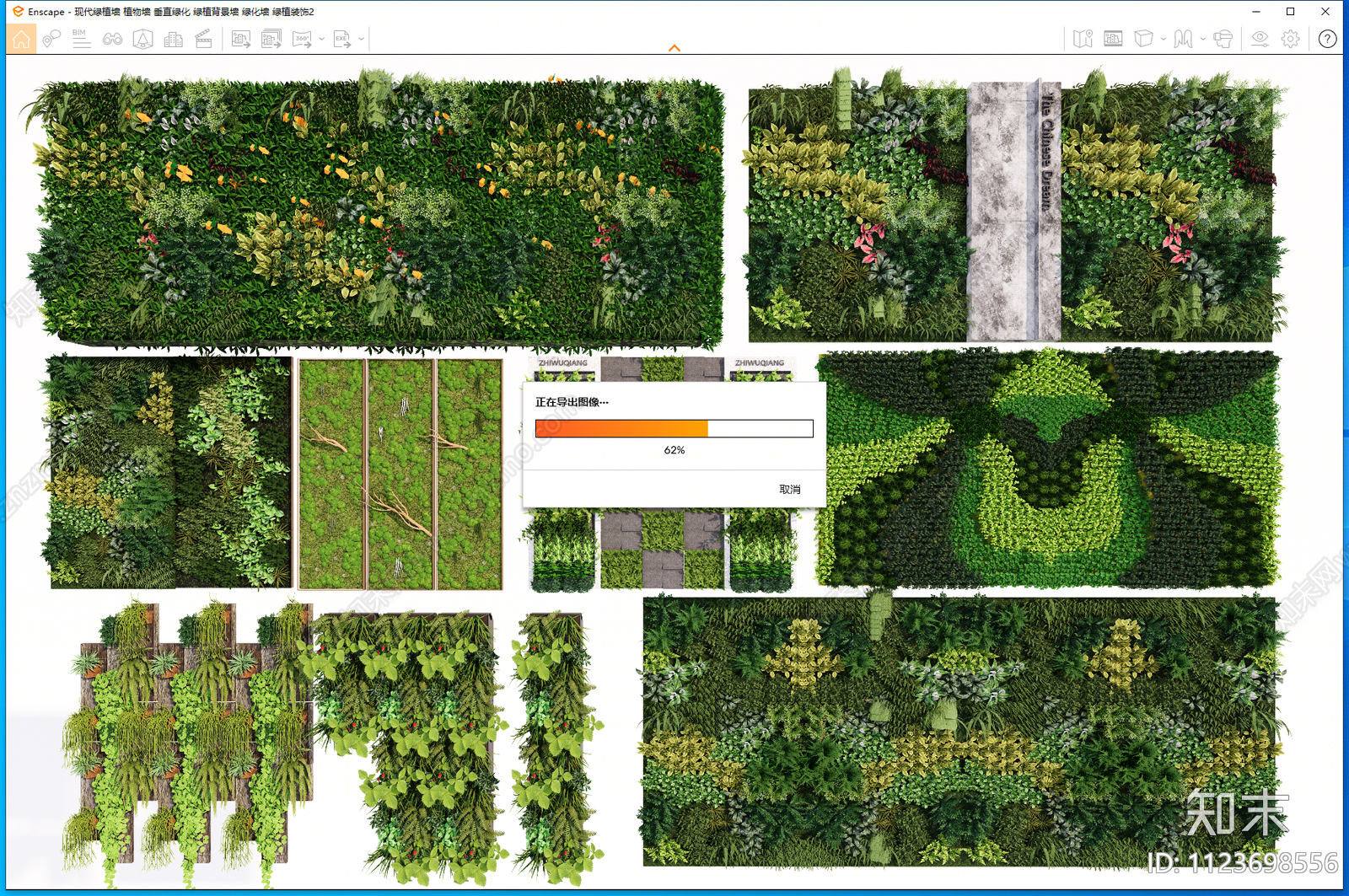Open the help question mark icon
The image size is (1349, 896).
pyautogui.click(x=1327, y=39)
